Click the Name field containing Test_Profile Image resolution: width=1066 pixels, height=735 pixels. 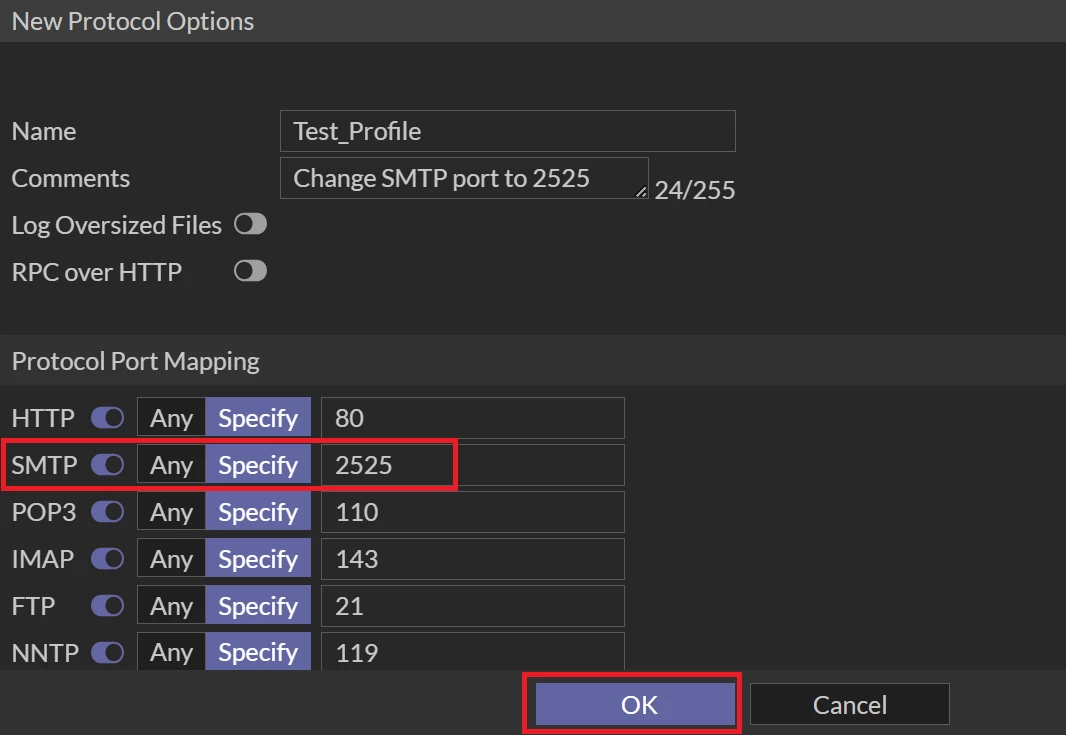(507, 131)
